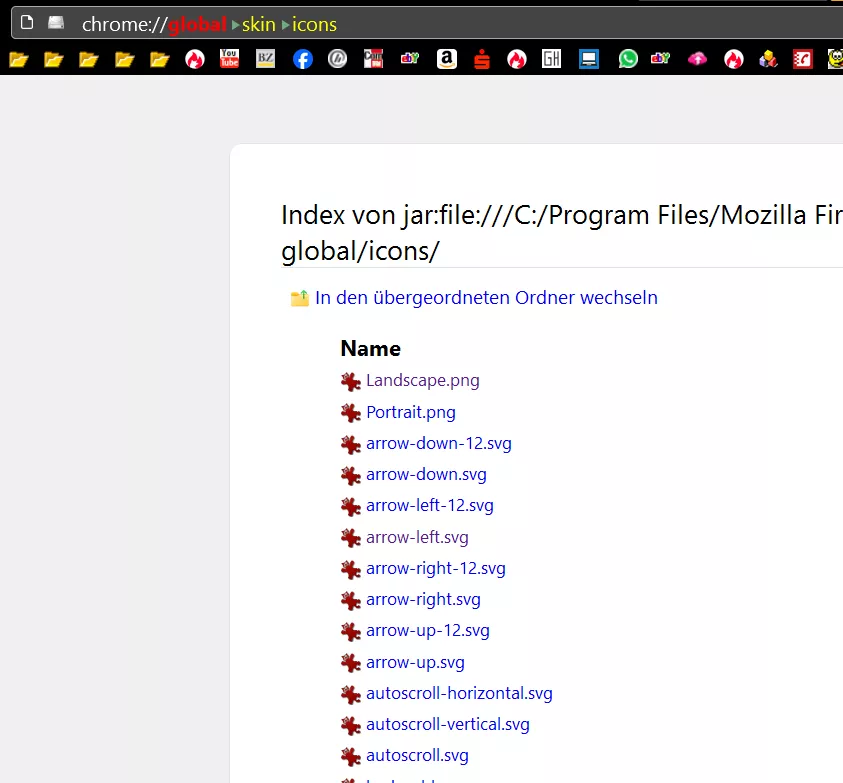Screen dimensions: 843x783
Task: Select the 'skin' segment in the URL
Action: [259, 25]
